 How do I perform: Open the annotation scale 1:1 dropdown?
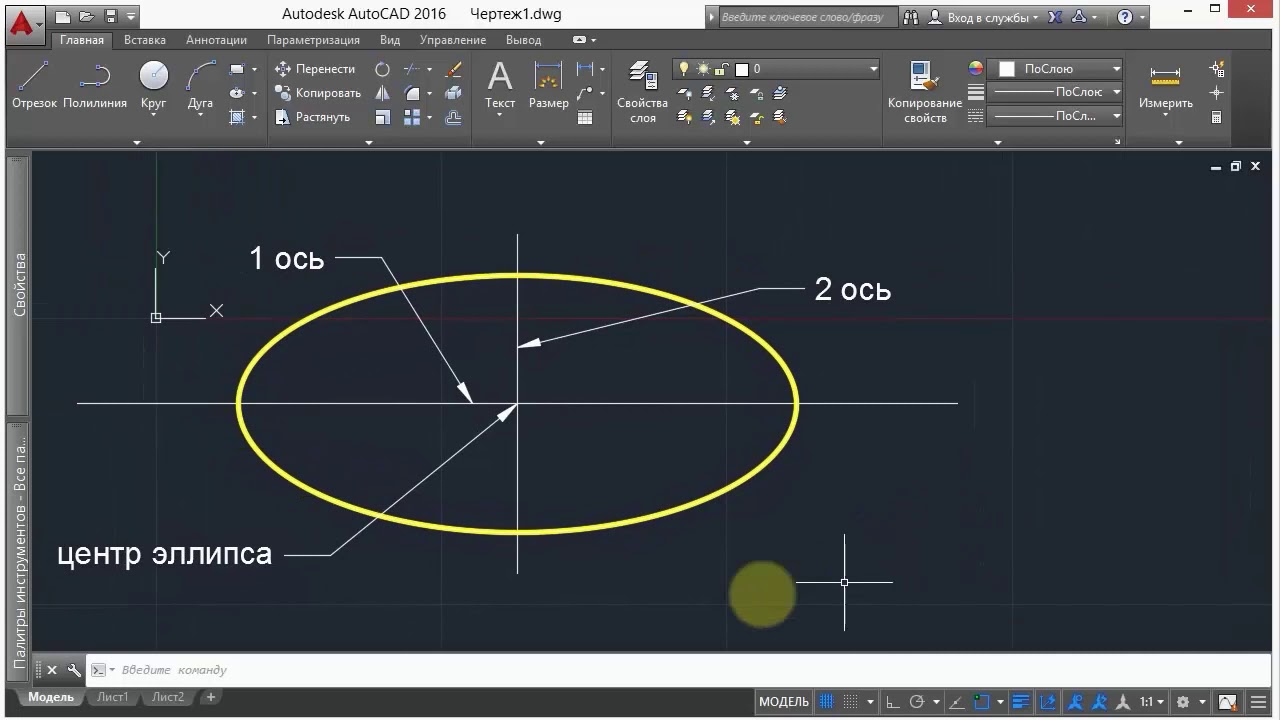[1152, 702]
